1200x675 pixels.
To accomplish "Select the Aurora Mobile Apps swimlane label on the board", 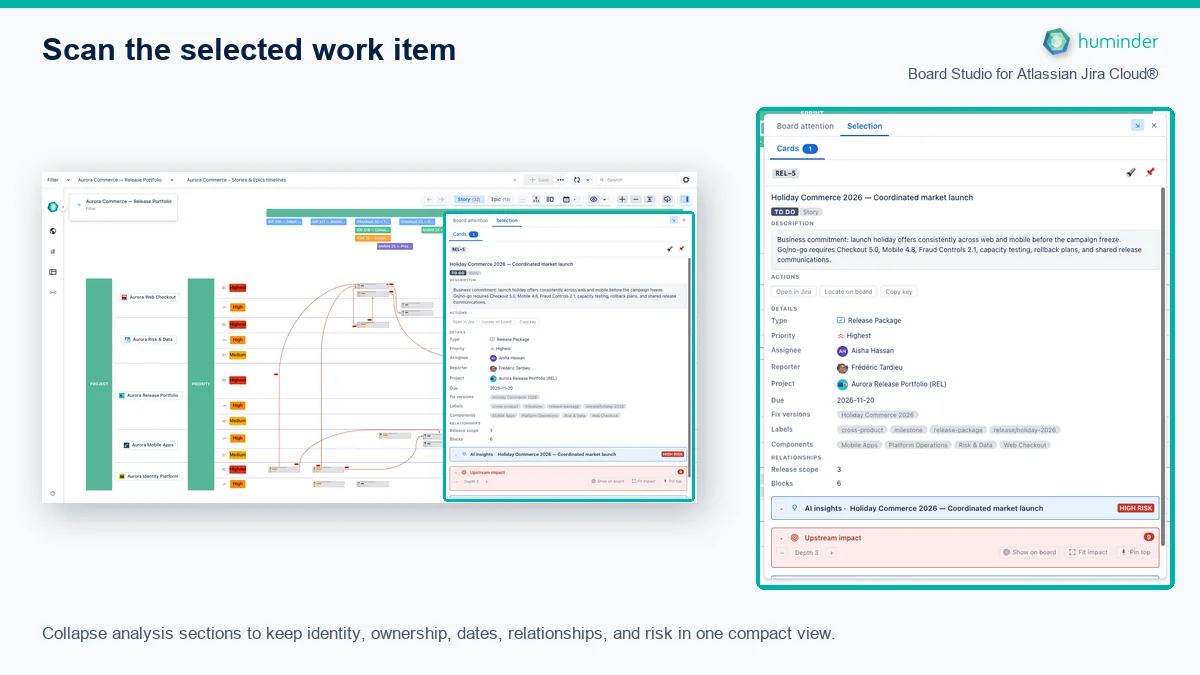I will (x=149, y=445).
